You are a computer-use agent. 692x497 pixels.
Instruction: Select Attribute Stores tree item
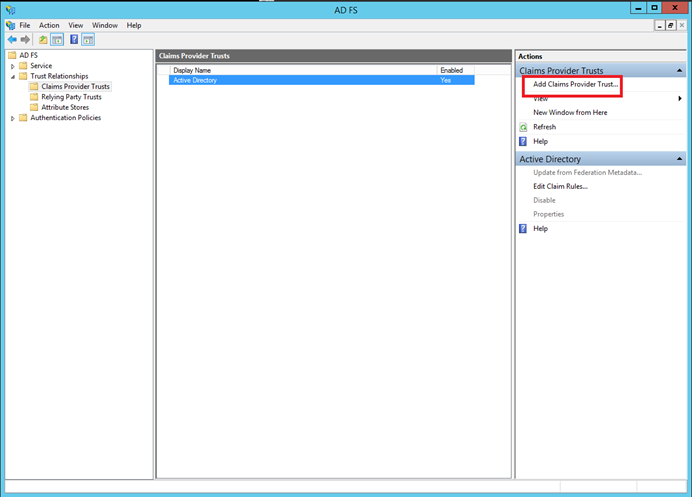(x=65, y=107)
